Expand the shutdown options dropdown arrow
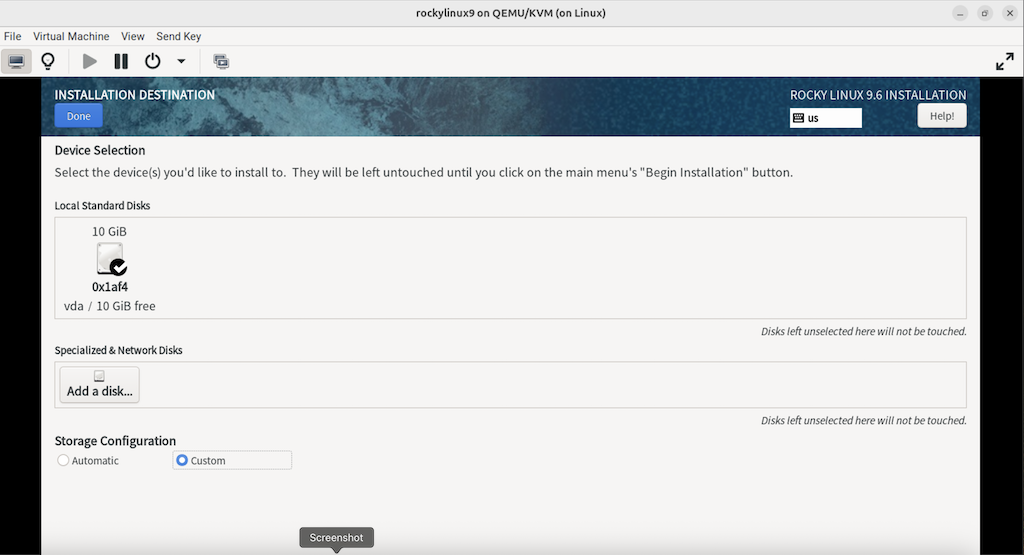This screenshot has height=555, width=1024. (x=181, y=61)
